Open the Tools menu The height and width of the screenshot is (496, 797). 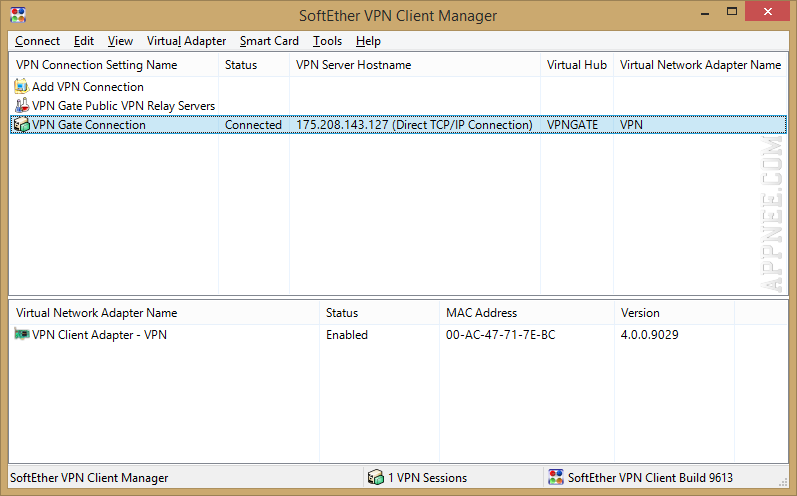point(327,41)
